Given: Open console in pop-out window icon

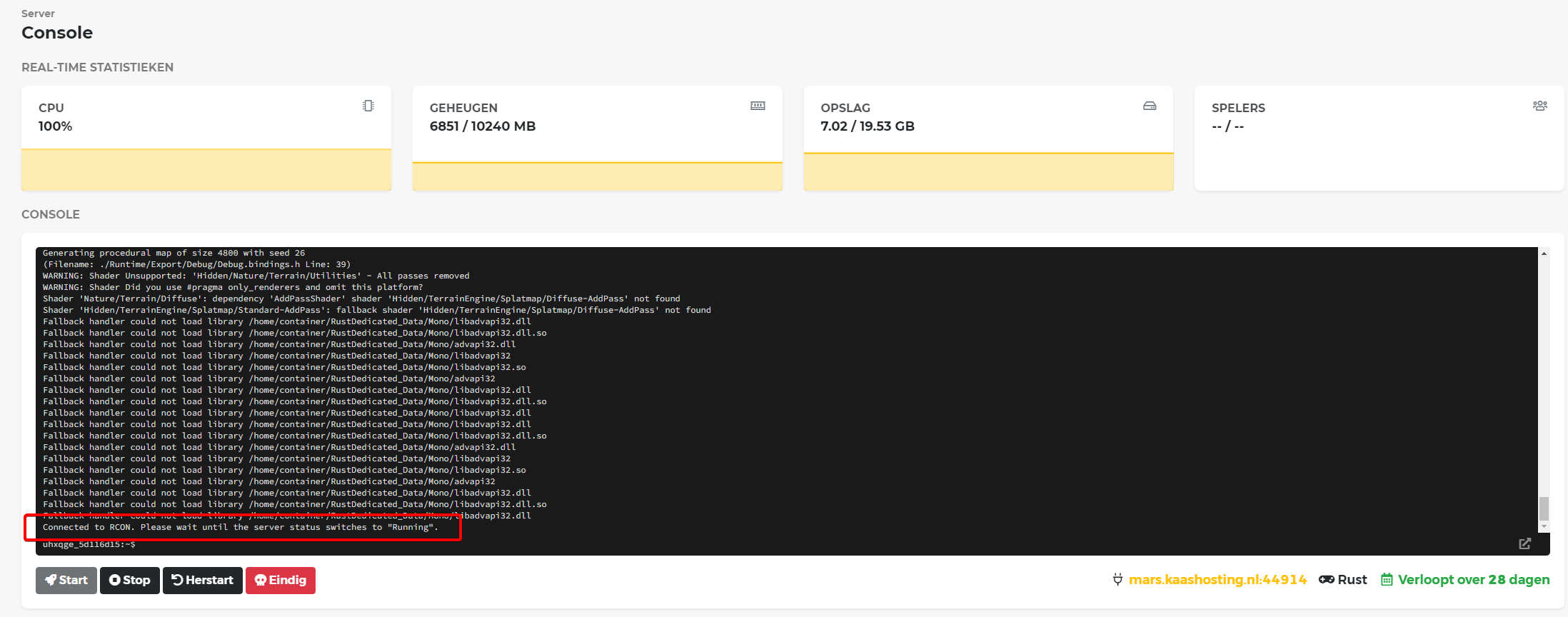Looking at the screenshot, I should (x=1524, y=543).
